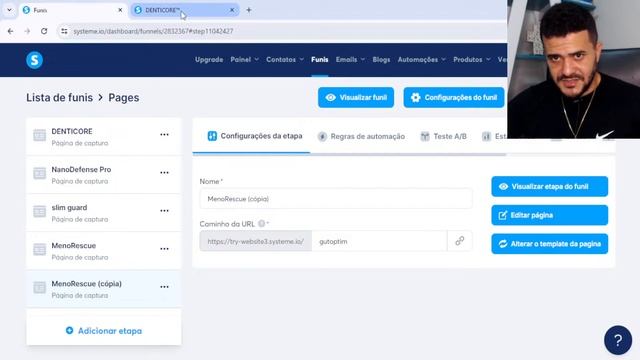
Task: Click the info icon beside Caminho do URL
Action: pyautogui.click(x=261, y=224)
